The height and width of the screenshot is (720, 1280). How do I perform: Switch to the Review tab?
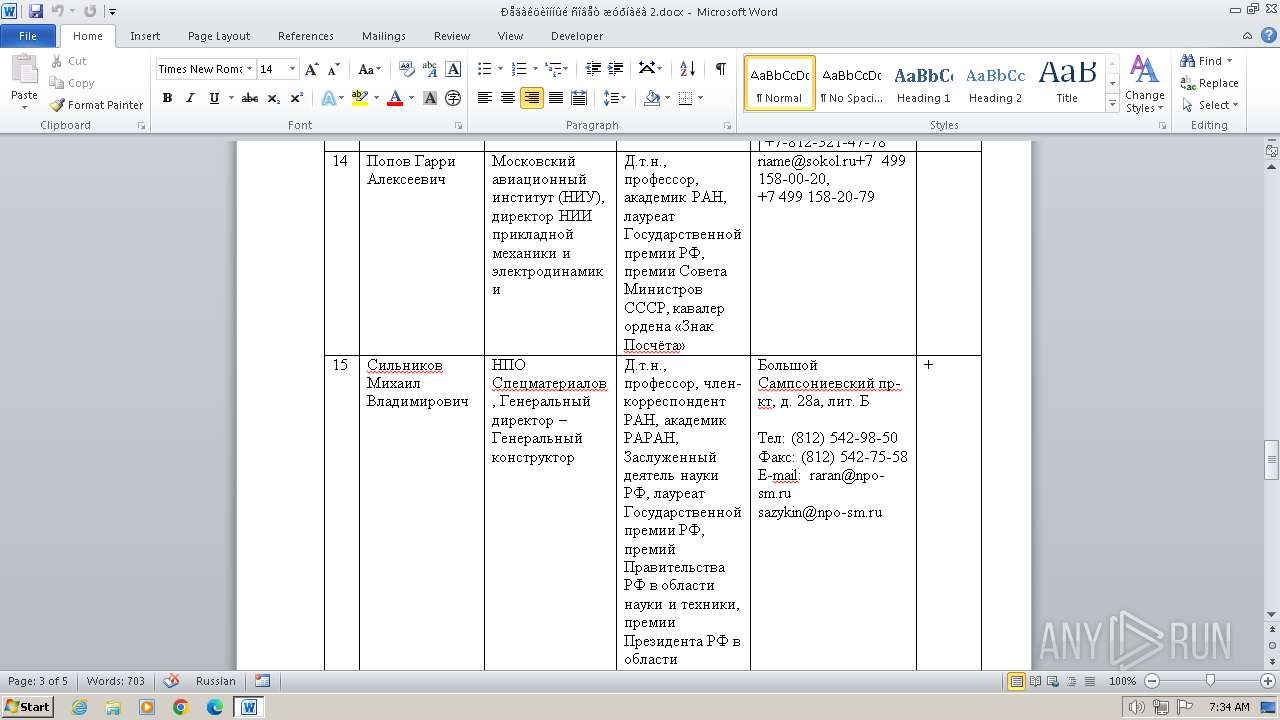tap(452, 36)
